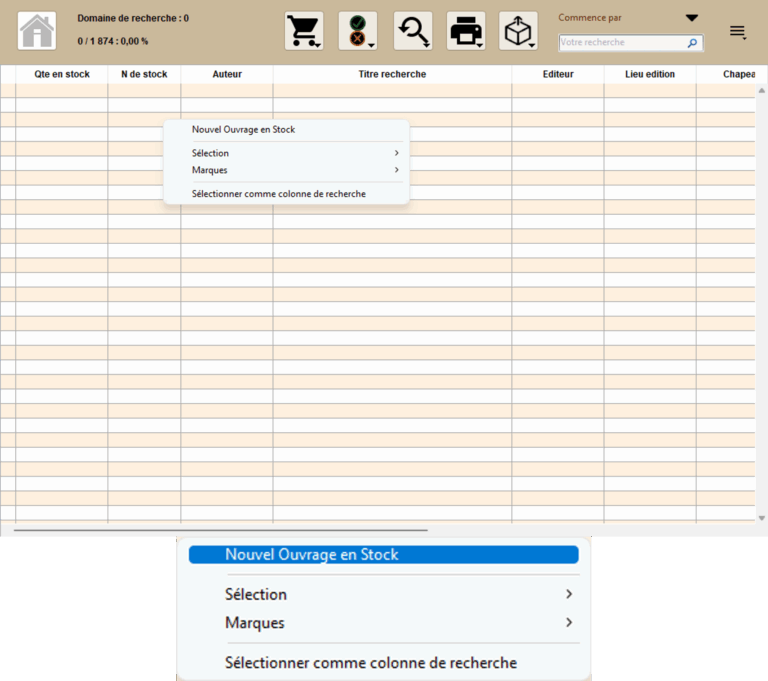
Task: Click the home icon
Action: pos(37,31)
